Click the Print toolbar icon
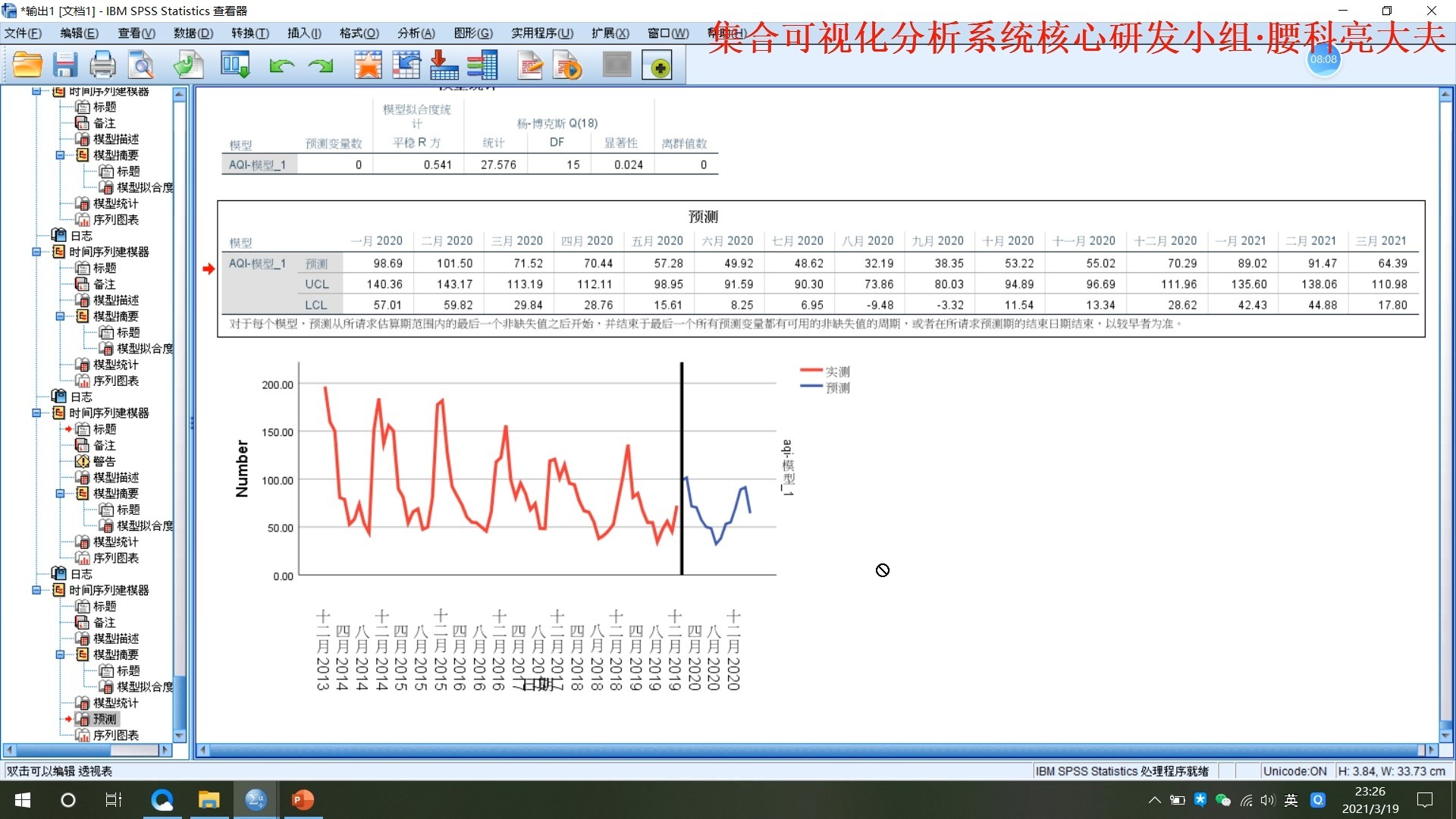The image size is (1456, 819). pyautogui.click(x=102, y=65)
